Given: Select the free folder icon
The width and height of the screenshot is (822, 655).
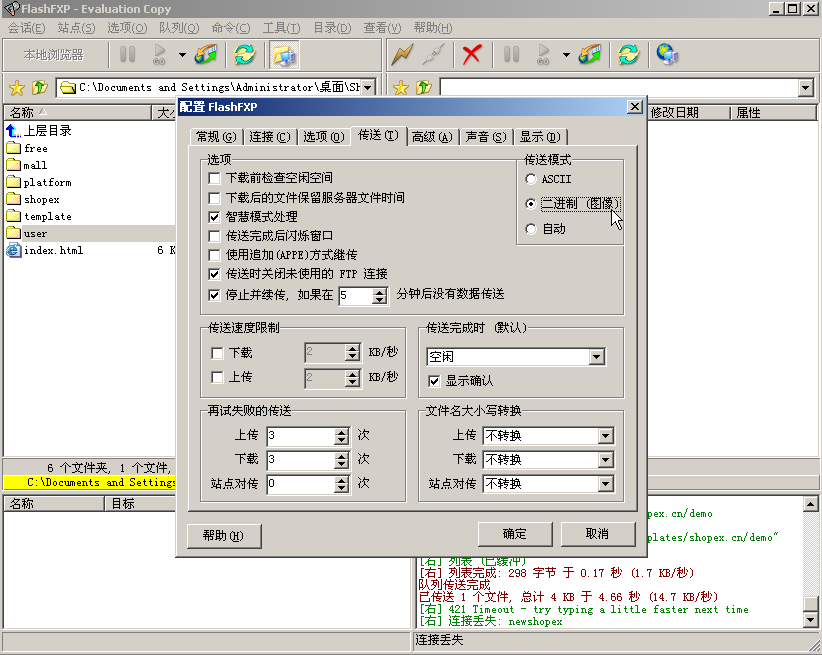Looking at the screenshot, I should (x=13, y=147).
